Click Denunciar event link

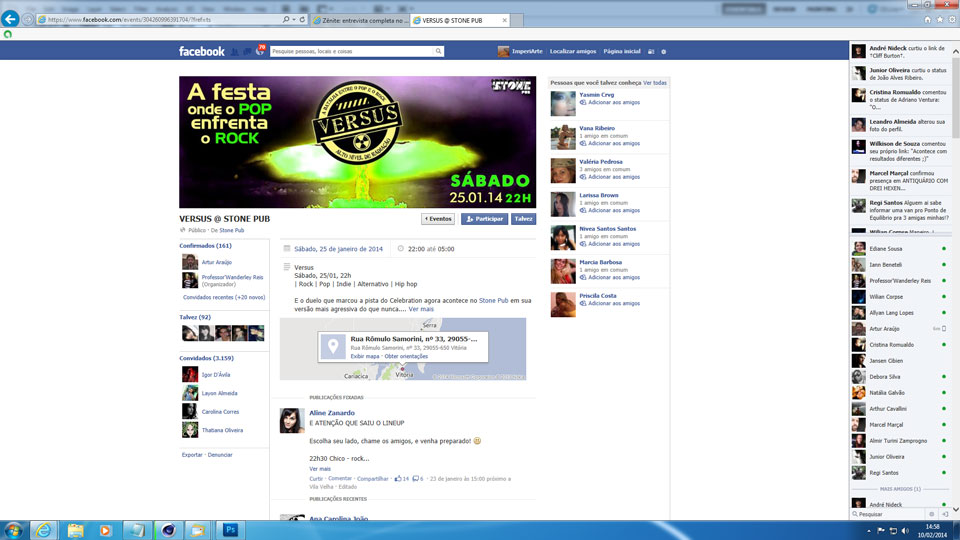[220, 455]
